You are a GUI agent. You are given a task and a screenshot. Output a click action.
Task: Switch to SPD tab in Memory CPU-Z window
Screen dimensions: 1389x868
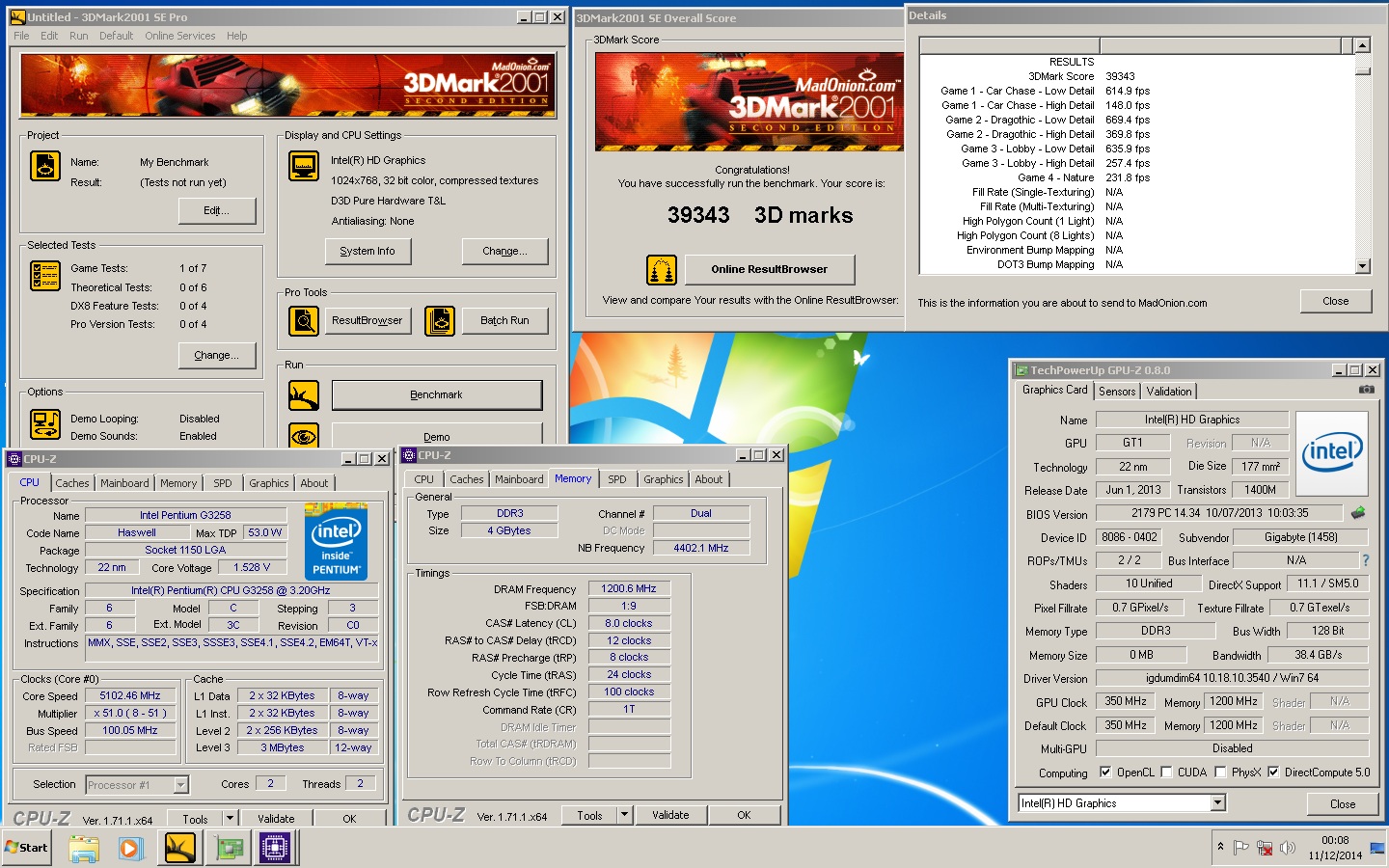pyautogui.click(x=617, y=479)
